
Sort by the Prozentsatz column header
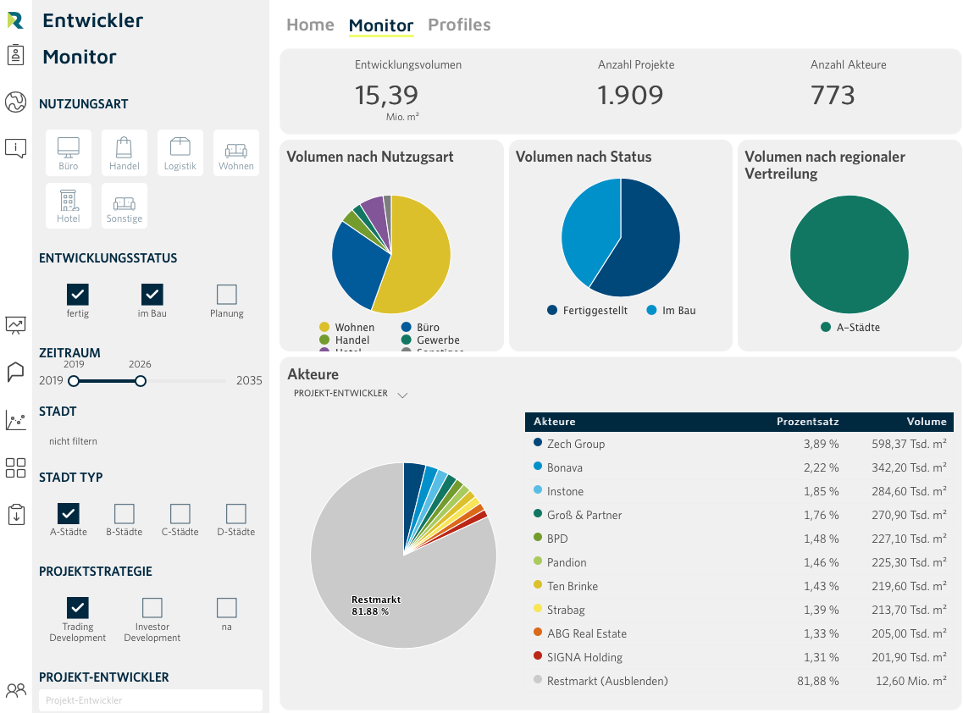807,422
